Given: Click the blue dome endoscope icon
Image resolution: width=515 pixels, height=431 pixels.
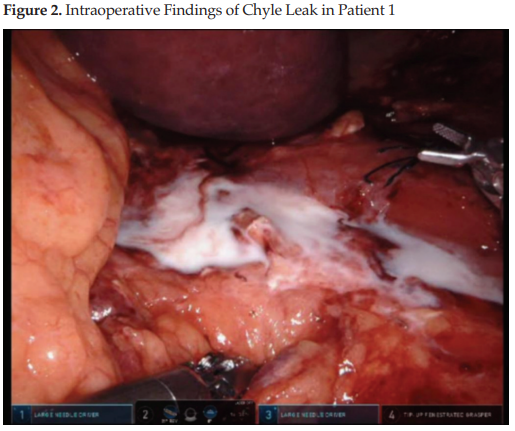Looking at the screenshot, I should tap(209, 413).
